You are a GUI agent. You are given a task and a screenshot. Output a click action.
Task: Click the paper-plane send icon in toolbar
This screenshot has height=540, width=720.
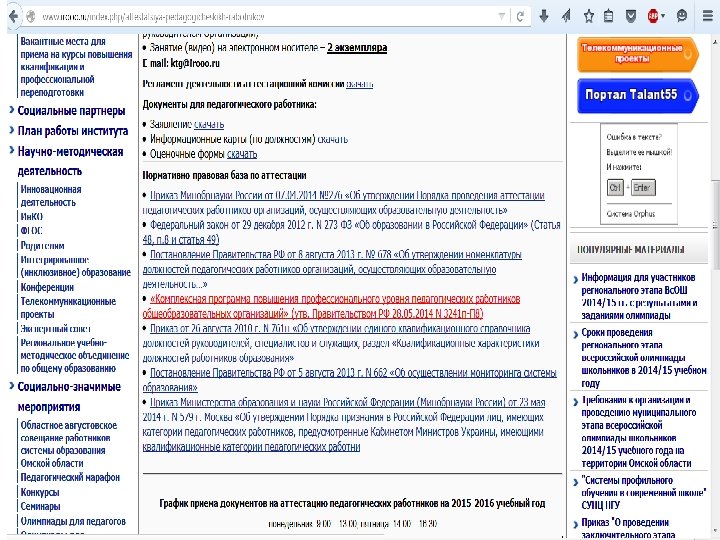pyautogui.click(x=566, y=17)
